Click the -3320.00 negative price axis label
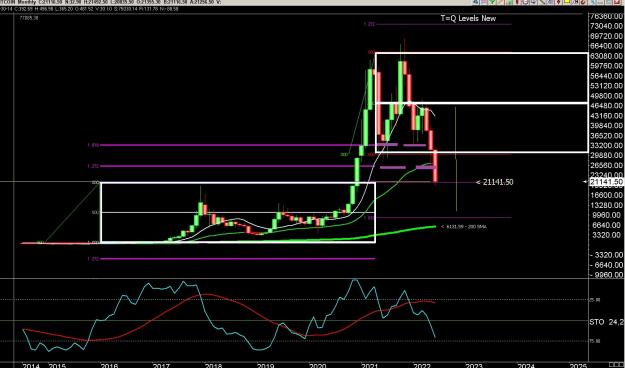The width and height of the screenshot is (625, 368). pyautogui.click(x=606, y=255)
